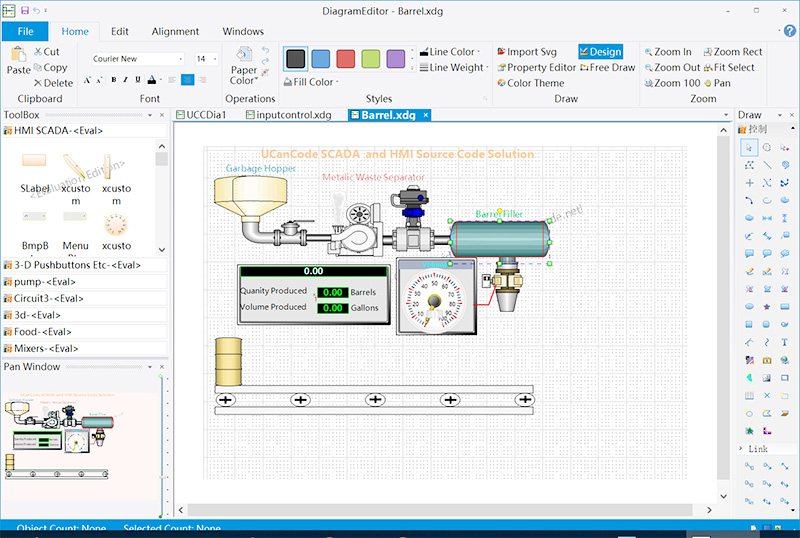Open the File menu

[x=26, y=31]
